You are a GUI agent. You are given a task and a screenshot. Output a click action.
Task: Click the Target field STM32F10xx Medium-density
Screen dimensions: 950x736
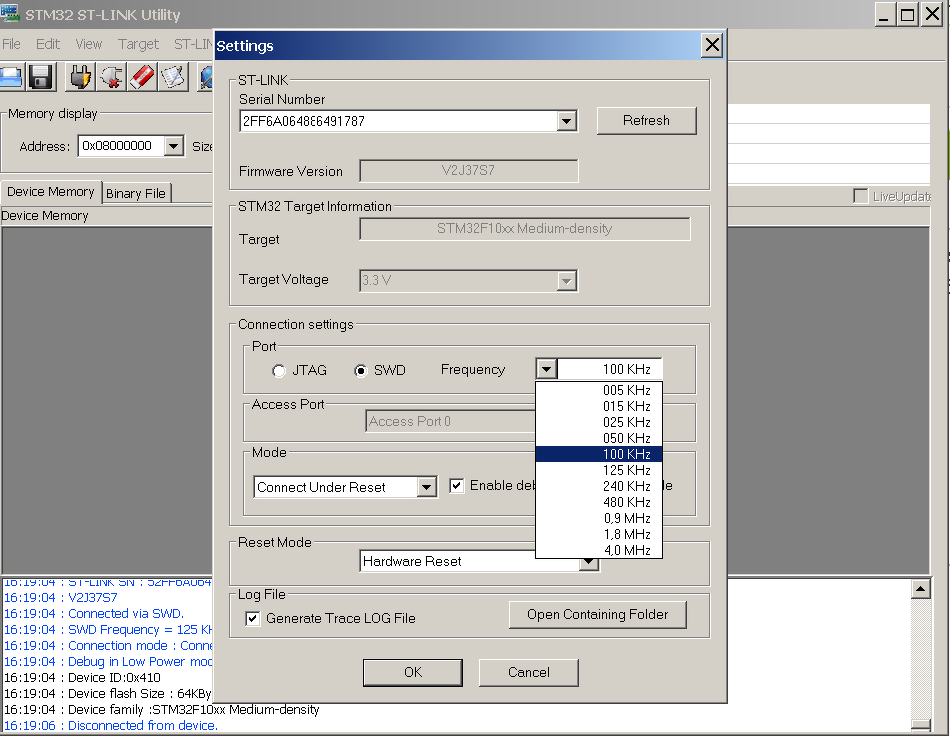point(525,229)
